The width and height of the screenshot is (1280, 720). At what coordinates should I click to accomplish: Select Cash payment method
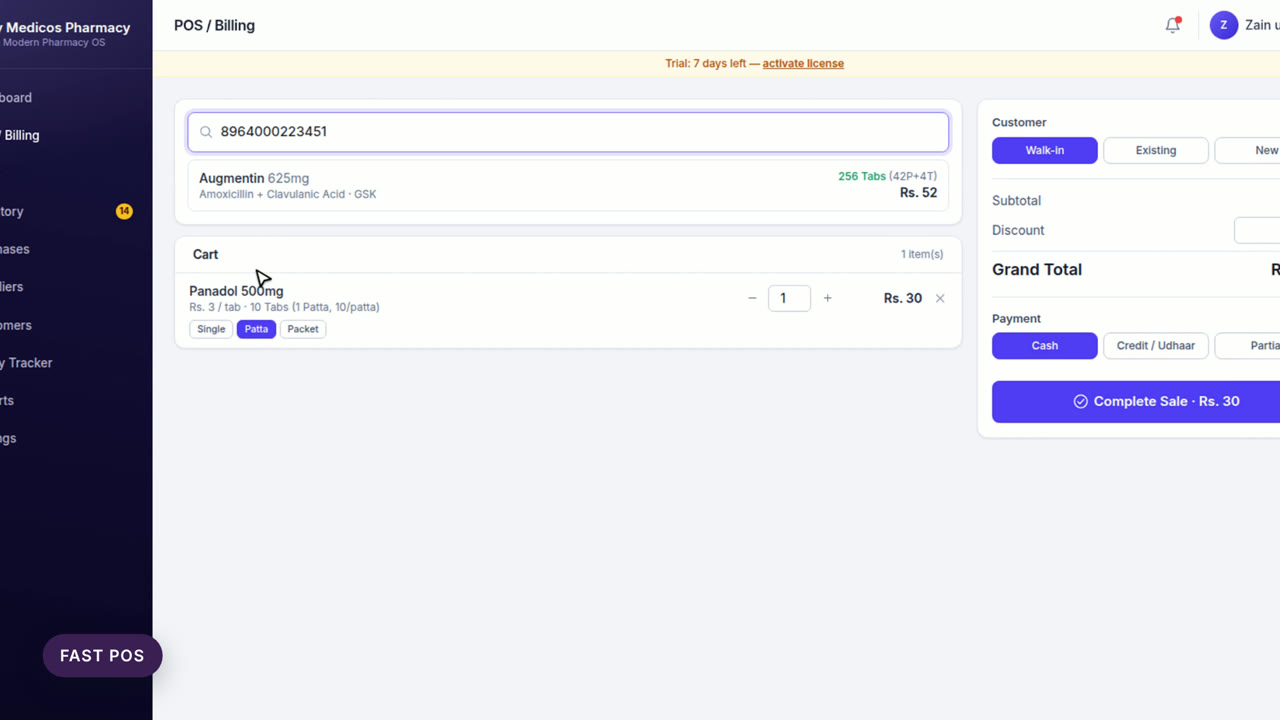click(1045, 345)
